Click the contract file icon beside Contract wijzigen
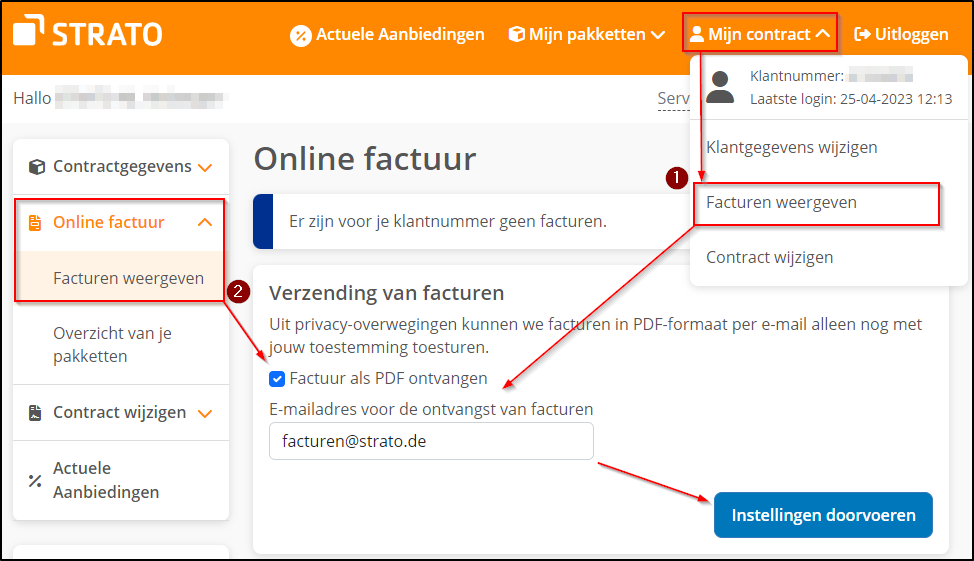The width and height of the screenshot is (974, 561). [35, 413]
